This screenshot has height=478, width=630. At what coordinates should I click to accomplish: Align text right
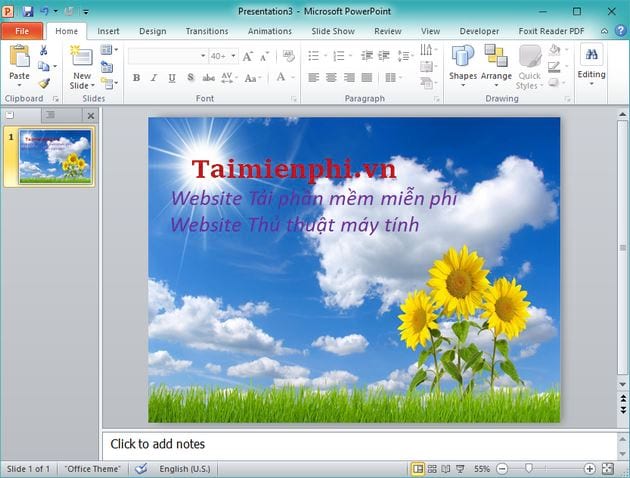tap(349, 78)
